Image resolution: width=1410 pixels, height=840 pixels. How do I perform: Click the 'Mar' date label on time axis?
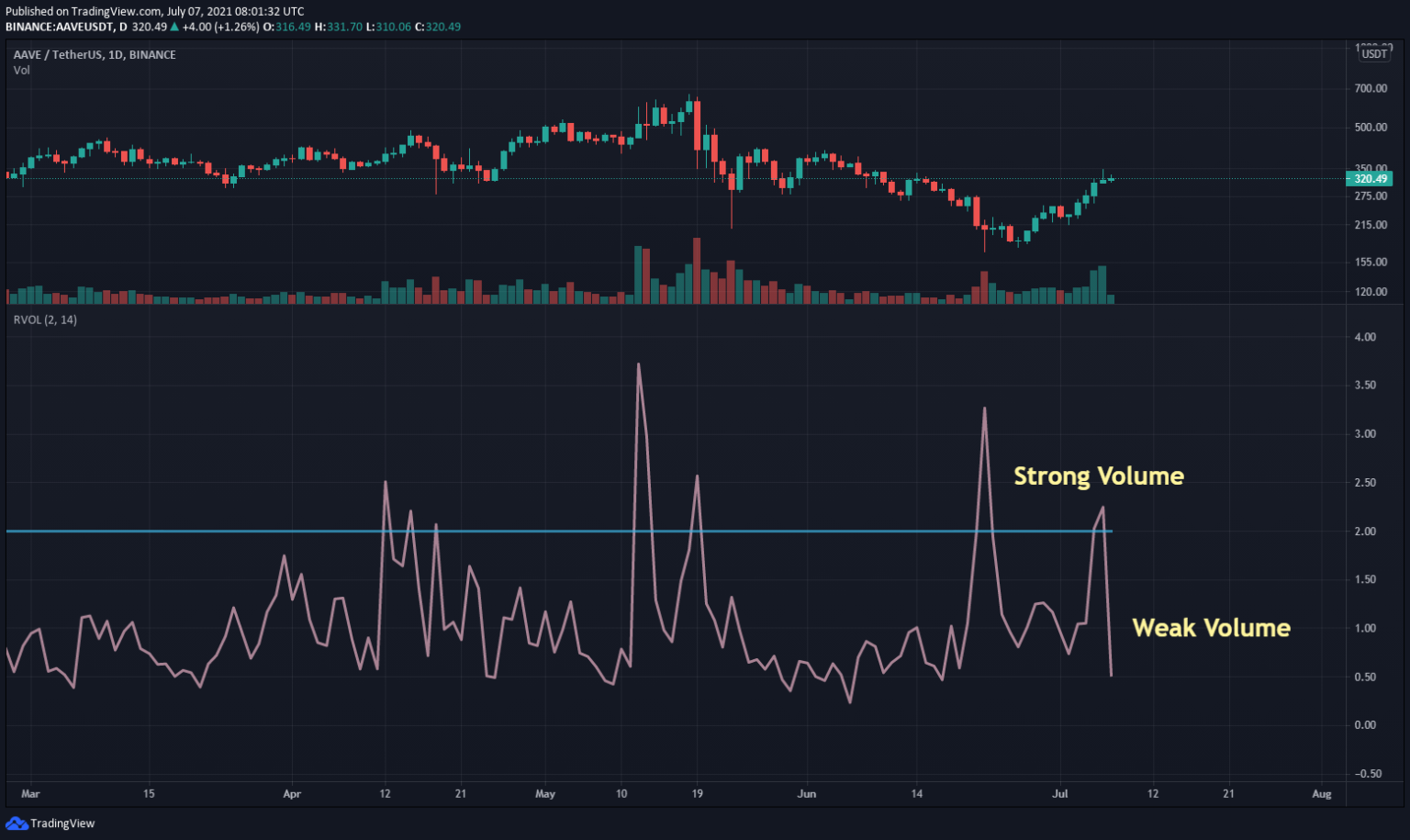tap(30, 793)
